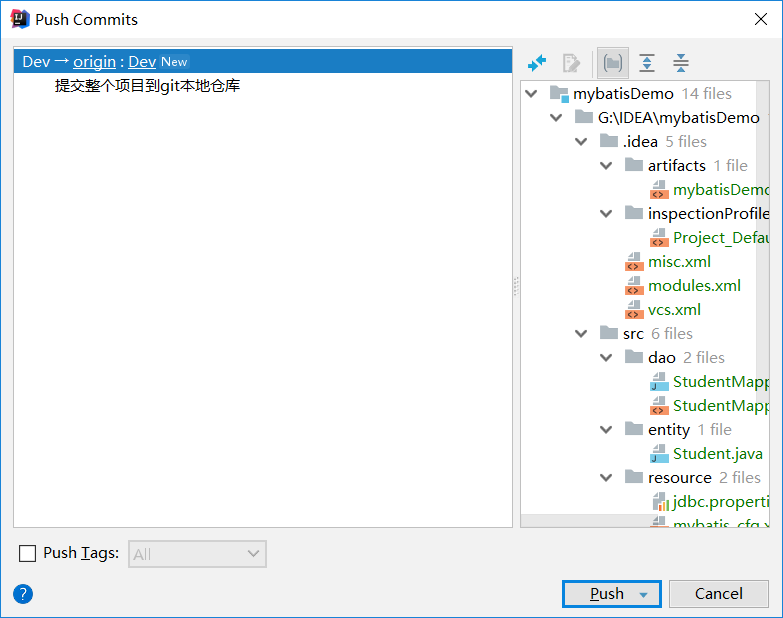Collapse the artifacts folder node
783x618 pixels.
(606, 165)
